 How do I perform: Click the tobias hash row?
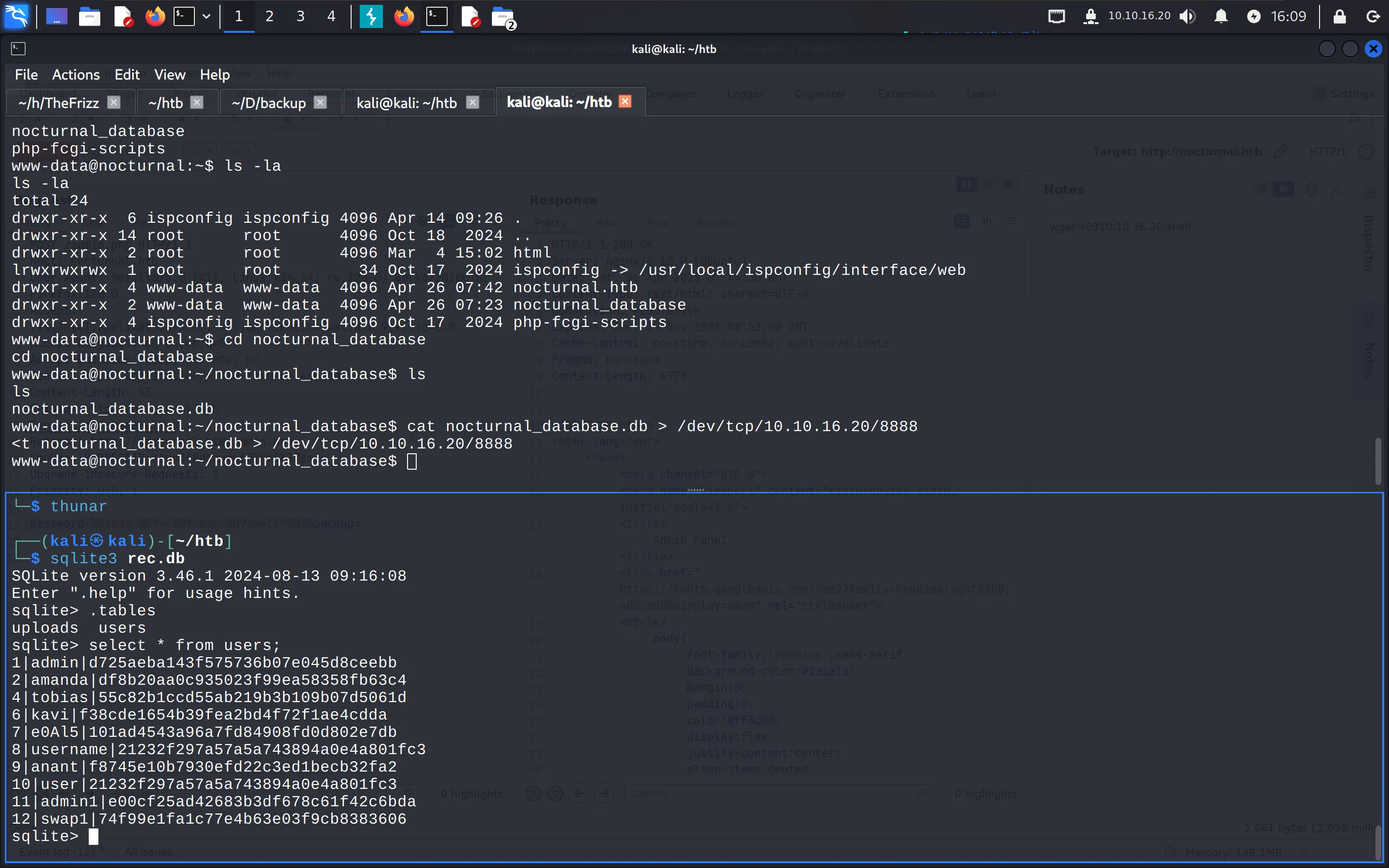point(209,697)
